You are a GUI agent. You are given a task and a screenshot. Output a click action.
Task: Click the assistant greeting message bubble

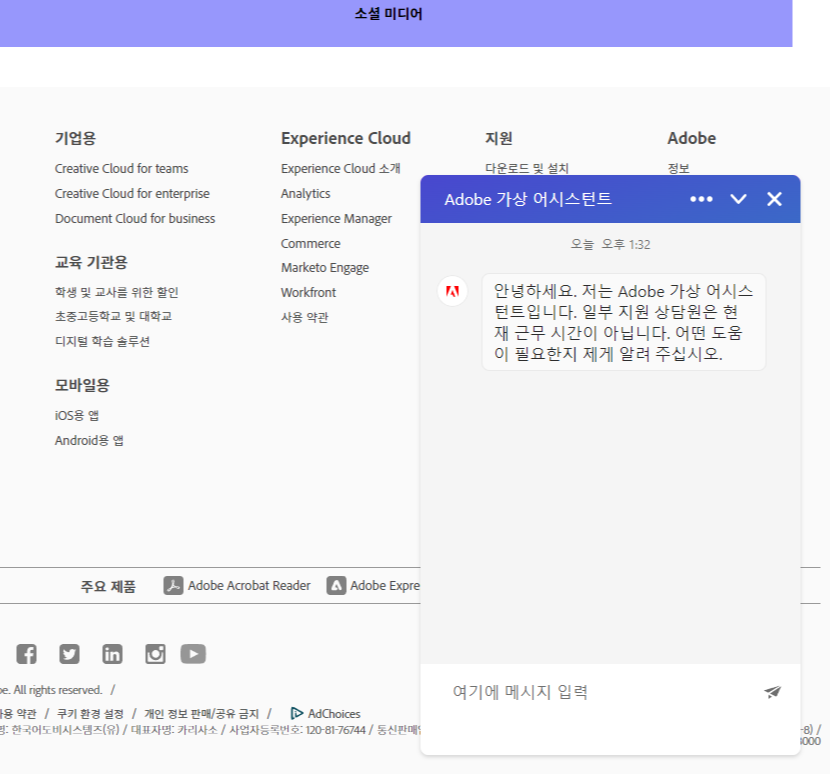click(624, 322)
